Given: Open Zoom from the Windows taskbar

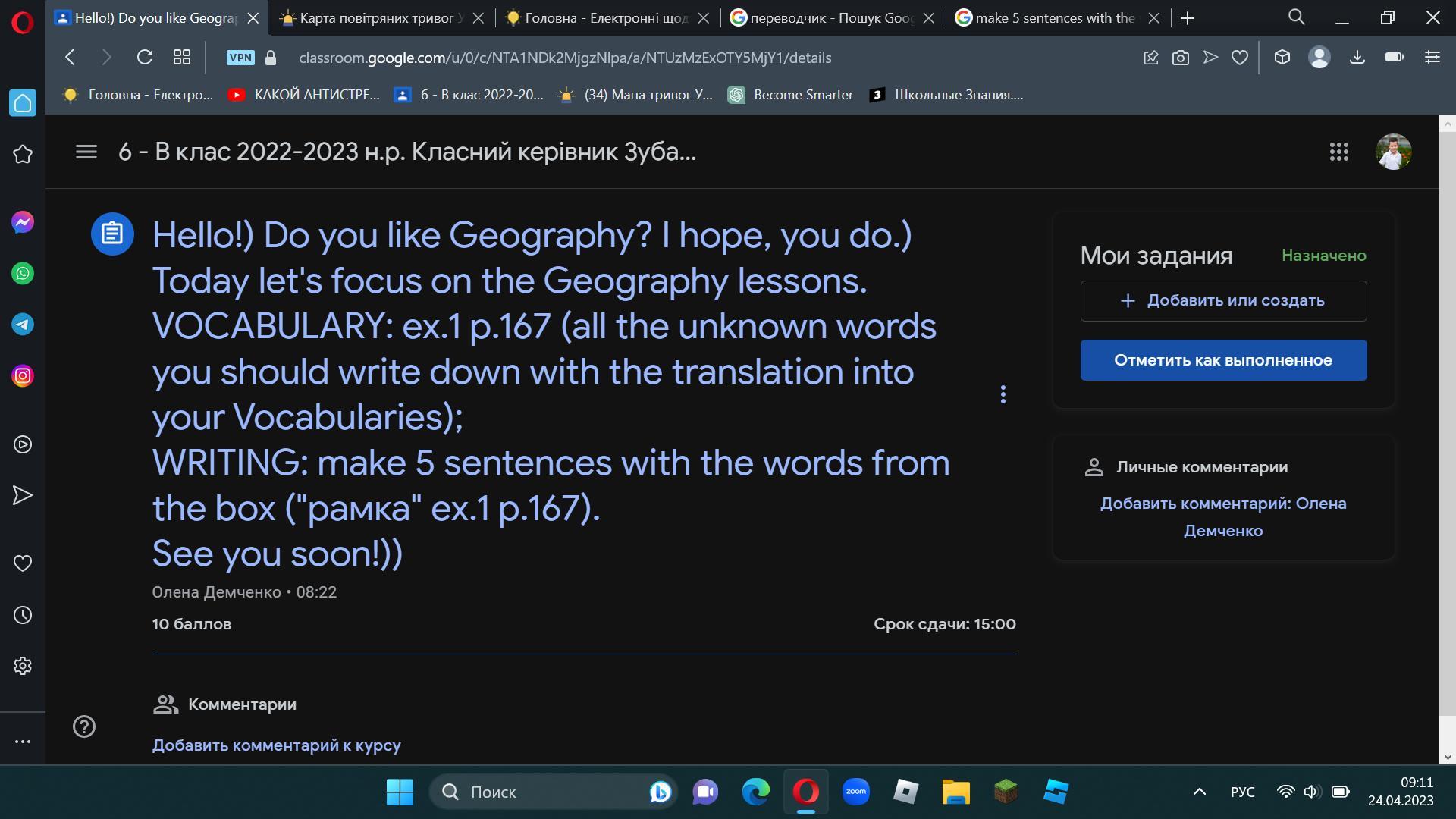Looking at the screenshot, I should [x=855, y=792].
